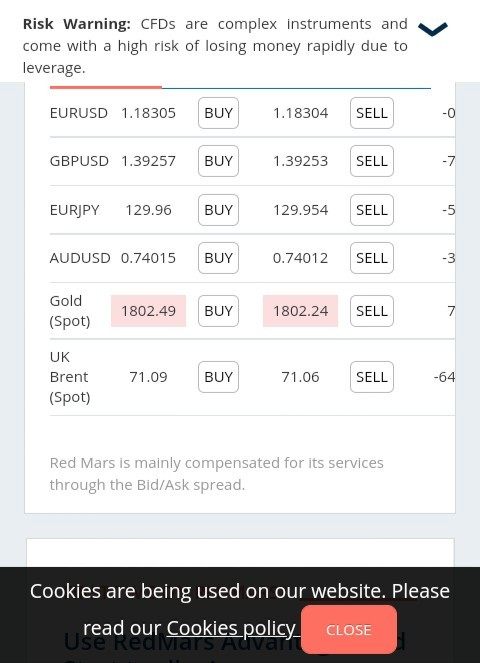Screen dimensions: 480x663
Task: Buy Gold (Spot)
Action: 218,311
